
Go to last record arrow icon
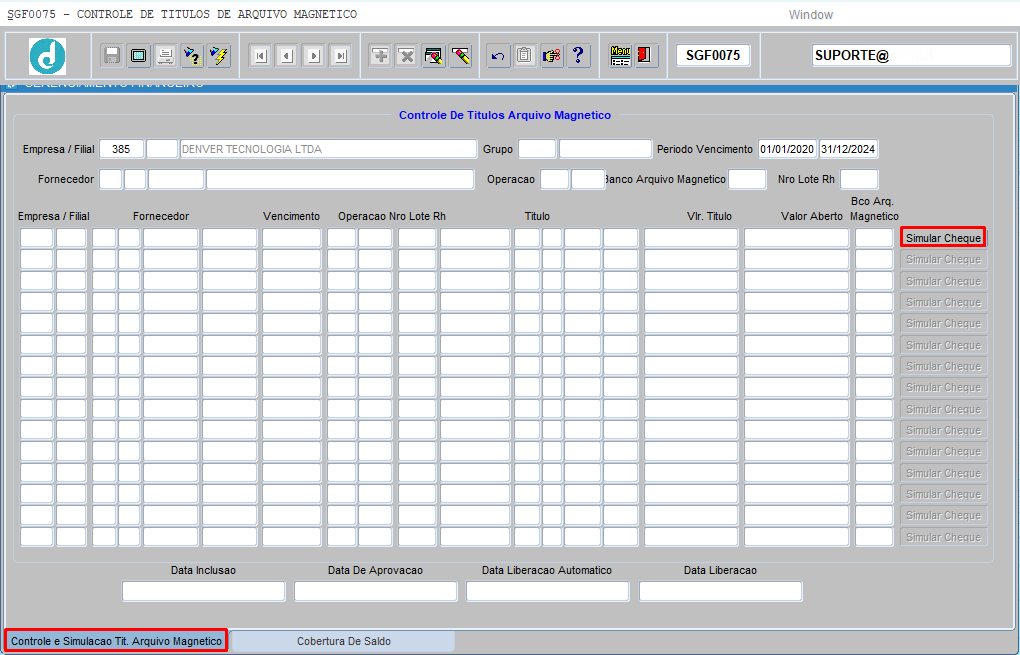coord(340,56)
